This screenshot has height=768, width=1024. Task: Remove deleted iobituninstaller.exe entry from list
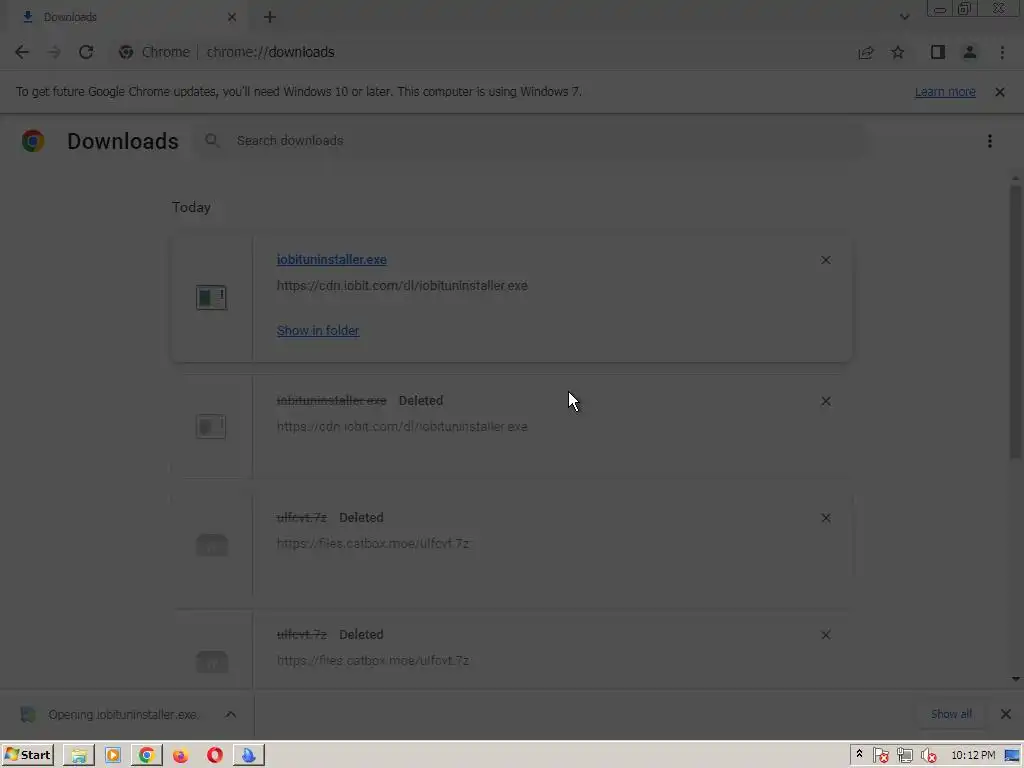[825, 401]
